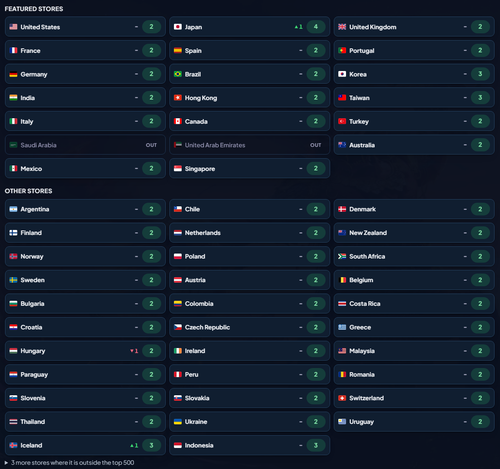
Task: Select the New Zealand store card
Action: [414, 233]
